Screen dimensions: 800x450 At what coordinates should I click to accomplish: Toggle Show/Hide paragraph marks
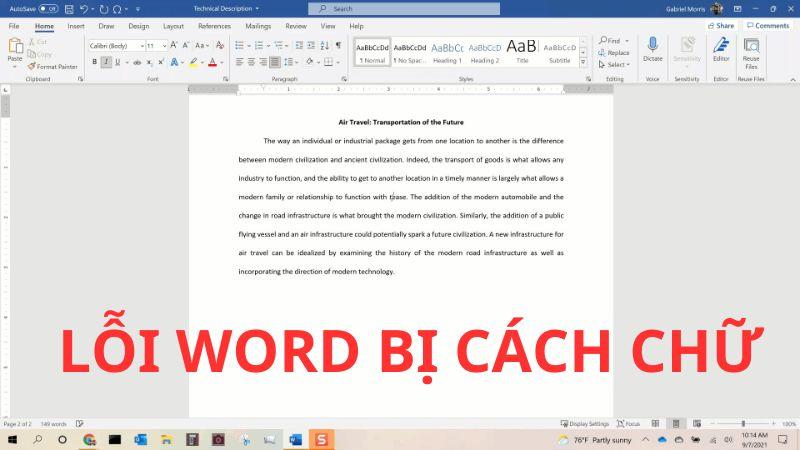(x=338, y=45)
